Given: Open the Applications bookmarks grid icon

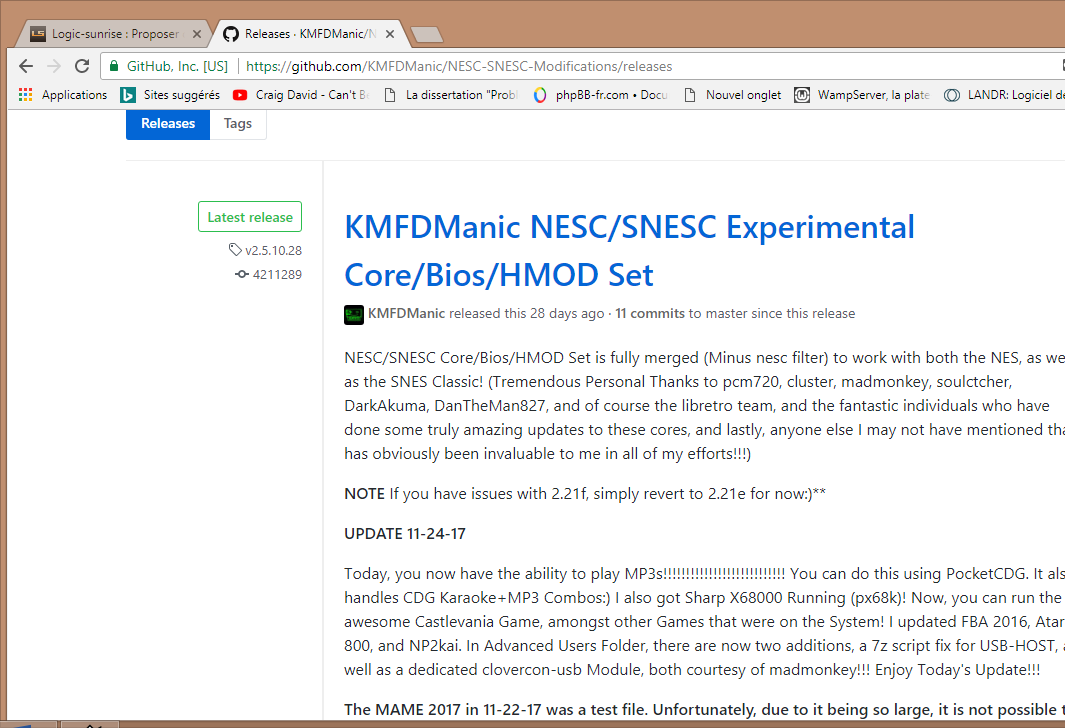Looking at the screenshot, I should tap(26, 95).
